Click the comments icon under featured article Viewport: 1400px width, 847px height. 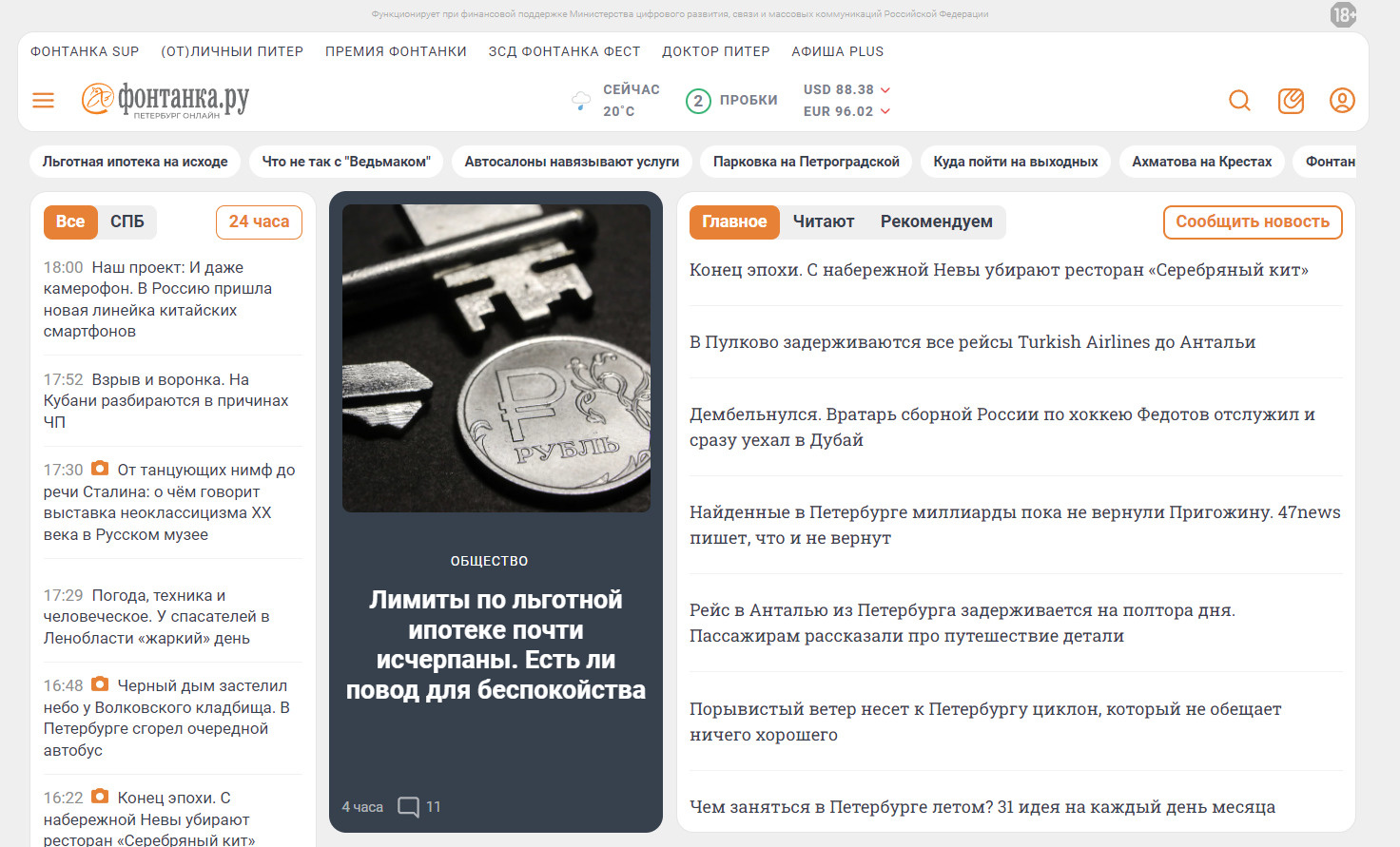[408, 807]
